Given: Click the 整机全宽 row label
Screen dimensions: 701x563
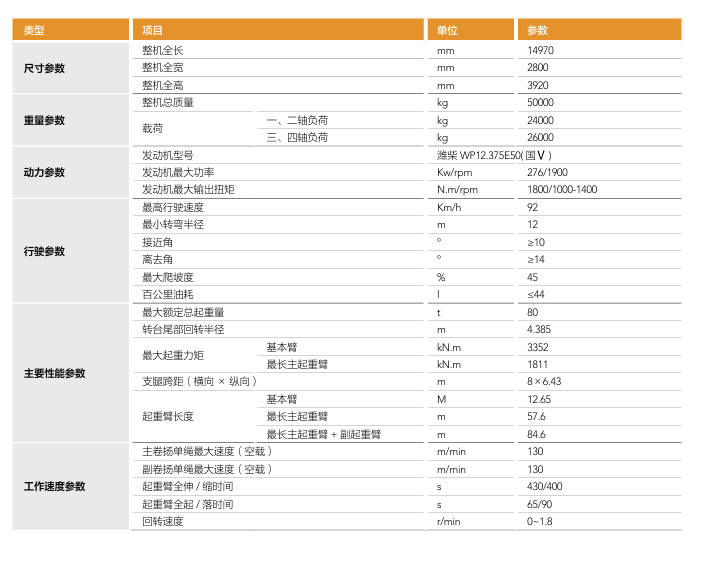Looking at the screenshot, I should pos(163,68).
